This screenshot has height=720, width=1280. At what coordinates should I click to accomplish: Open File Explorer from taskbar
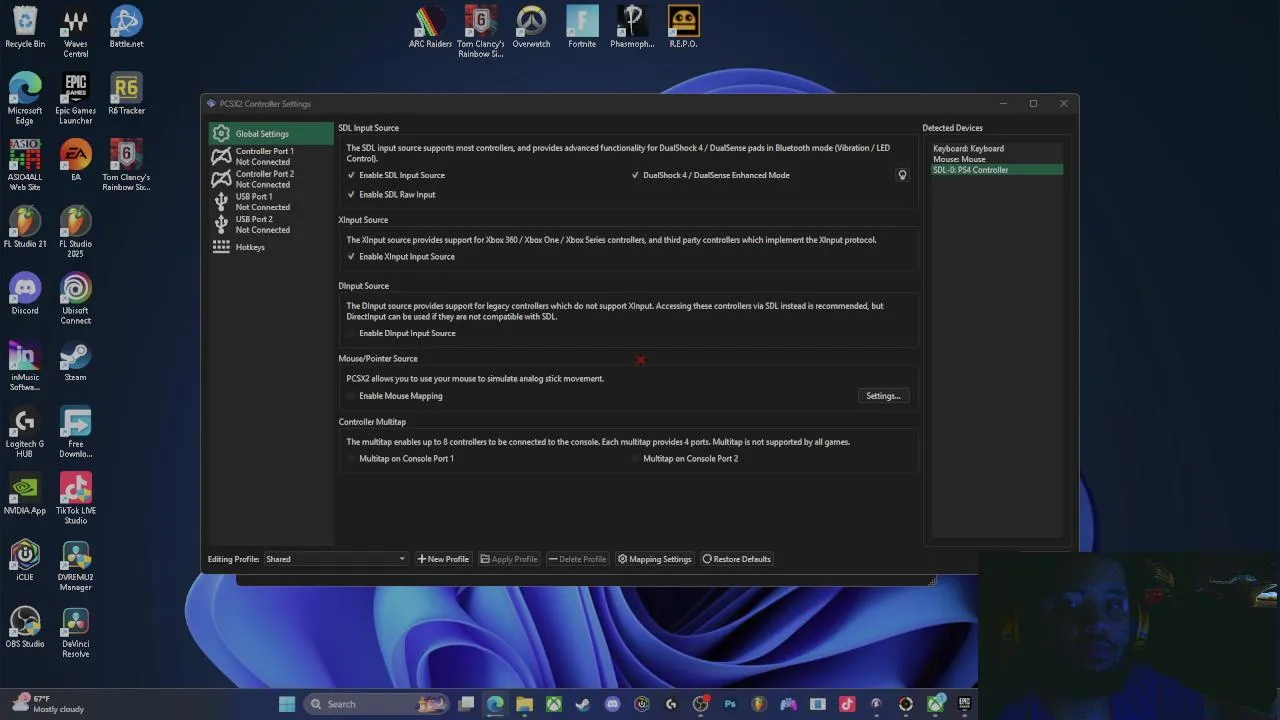click(x=524, y=704)
